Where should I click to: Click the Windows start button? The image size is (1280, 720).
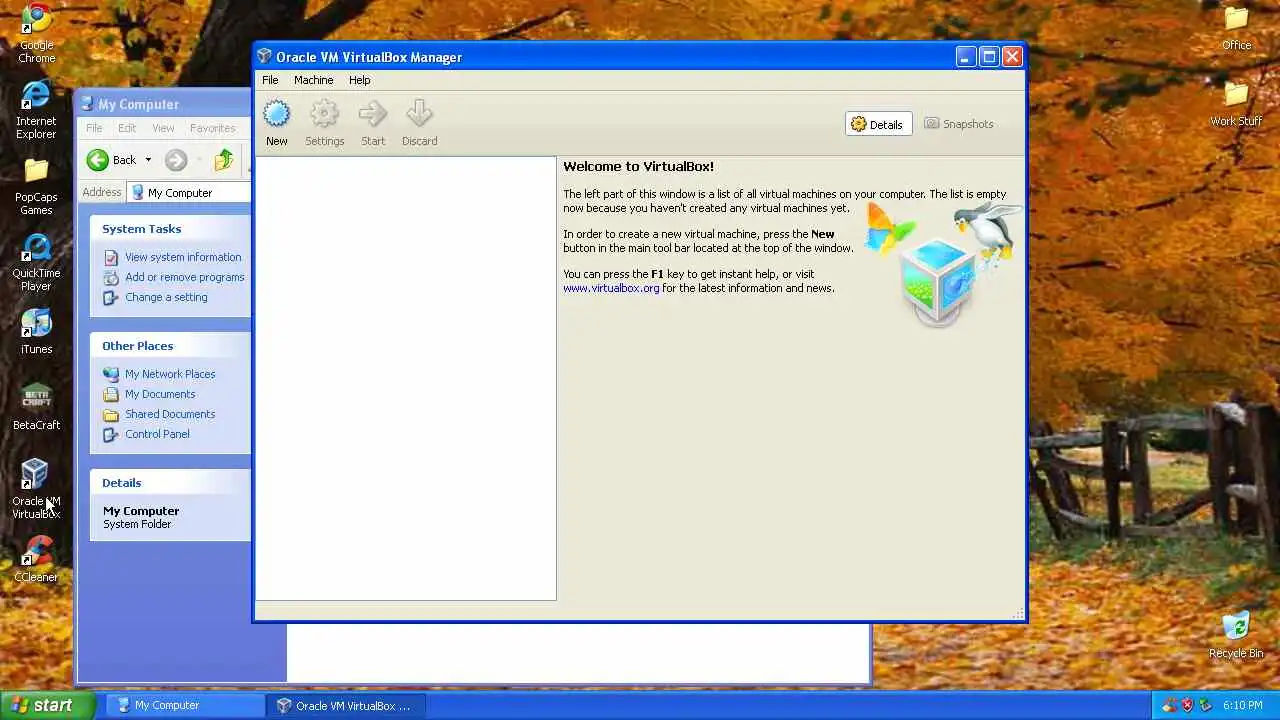[47, 705]
